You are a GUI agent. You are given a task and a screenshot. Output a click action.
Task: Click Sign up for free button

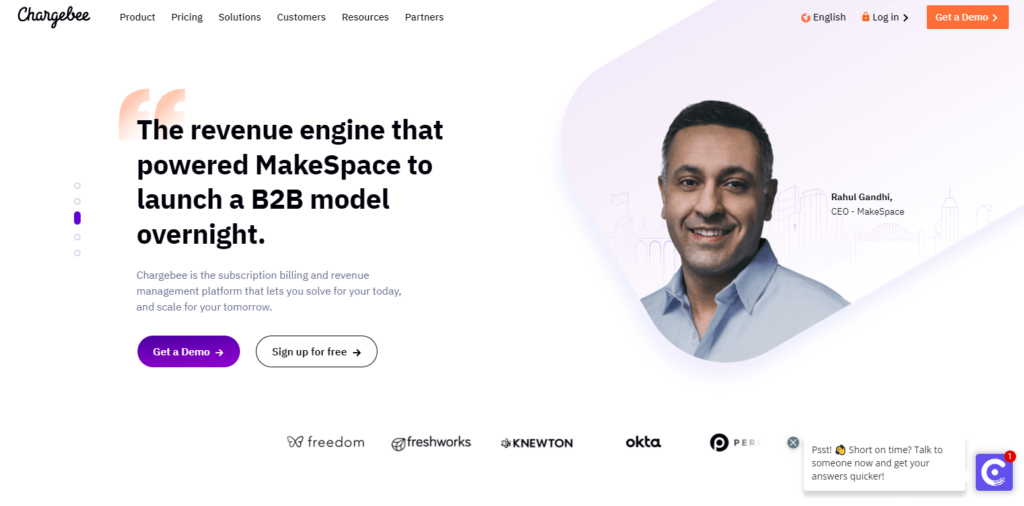[x=317, y=351]
